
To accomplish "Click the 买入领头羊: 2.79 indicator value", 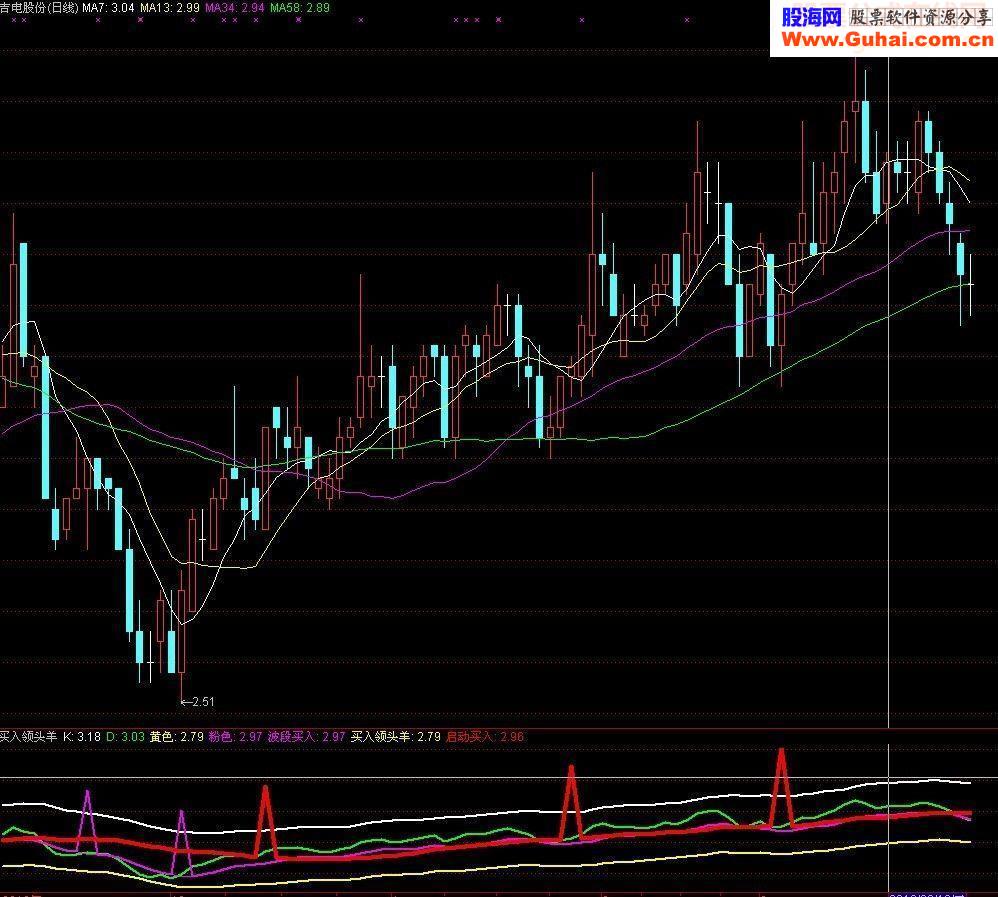I will pos(396,737).
